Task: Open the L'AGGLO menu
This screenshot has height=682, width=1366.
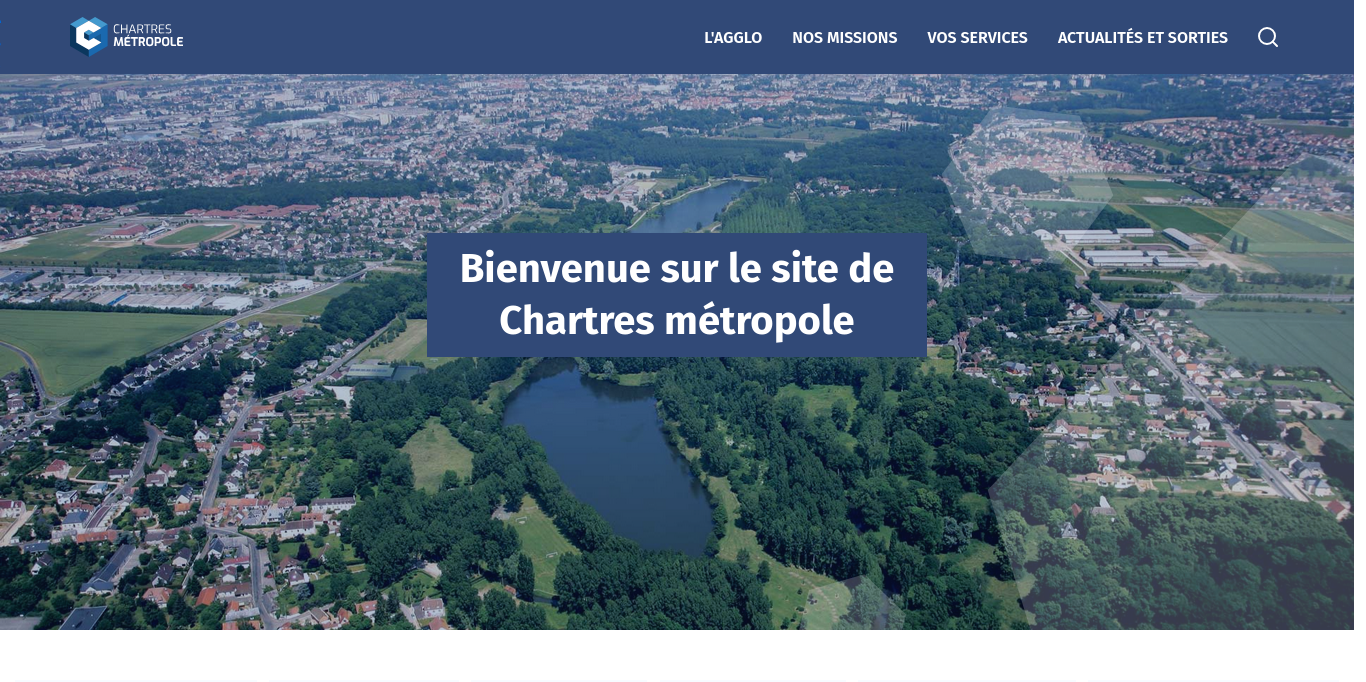Action: (x=732, y=38)
